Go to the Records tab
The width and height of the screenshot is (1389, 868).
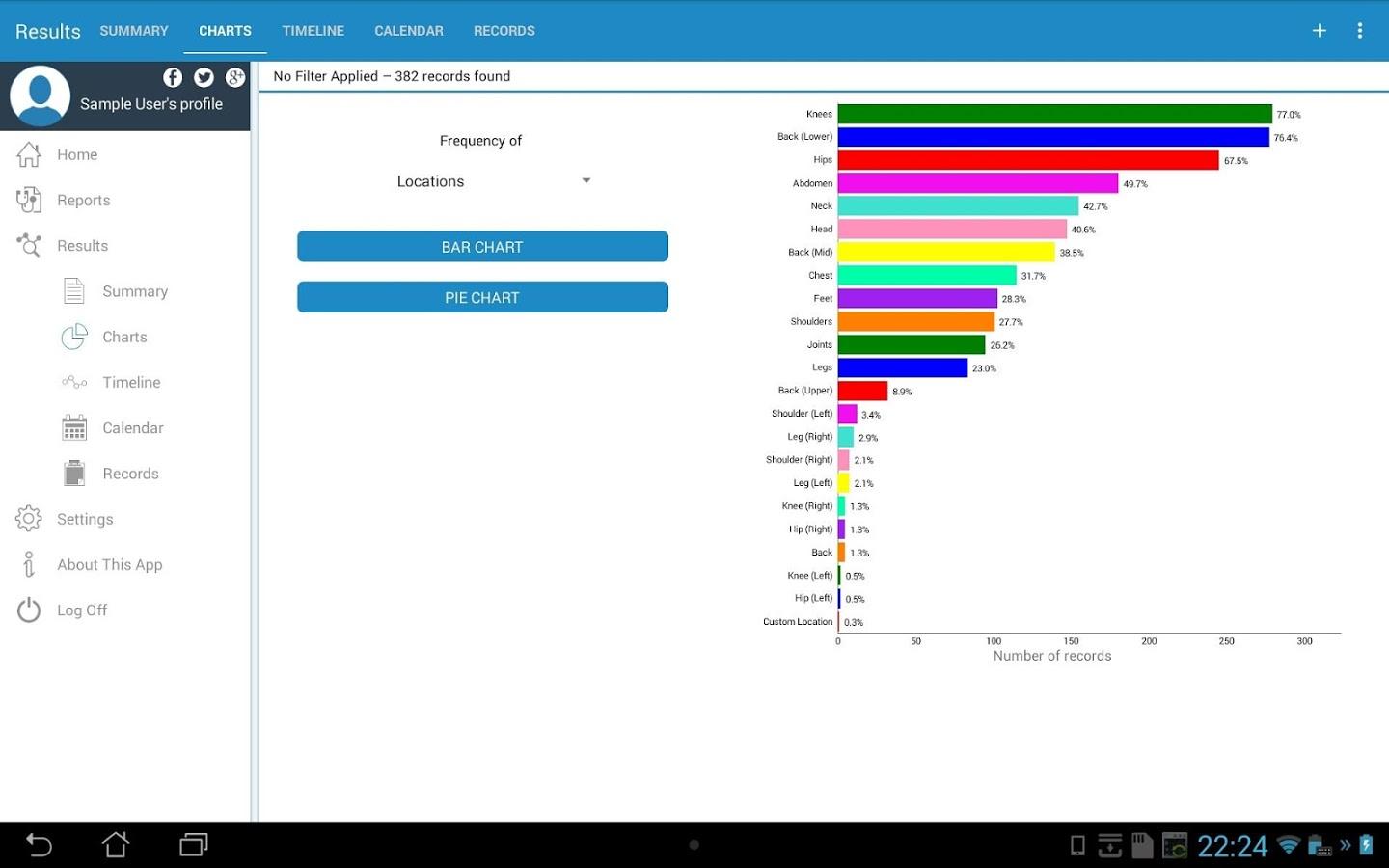click(504, 31)
